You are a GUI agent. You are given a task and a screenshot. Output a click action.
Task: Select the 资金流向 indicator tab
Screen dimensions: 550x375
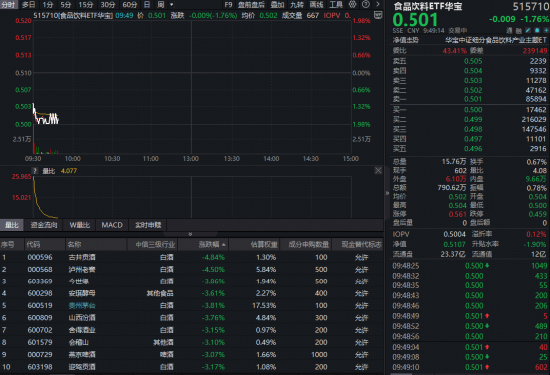click(44, 225)
